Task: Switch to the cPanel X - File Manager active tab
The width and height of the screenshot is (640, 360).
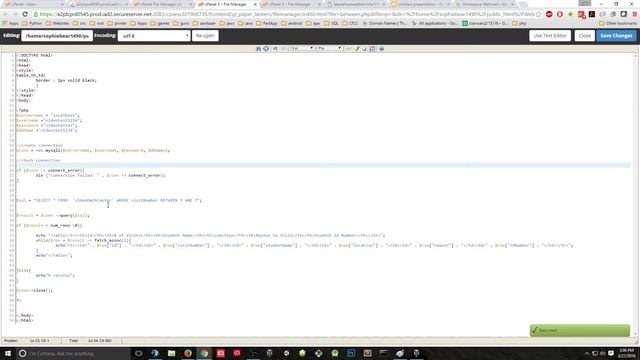Action: tap(226, 4)
